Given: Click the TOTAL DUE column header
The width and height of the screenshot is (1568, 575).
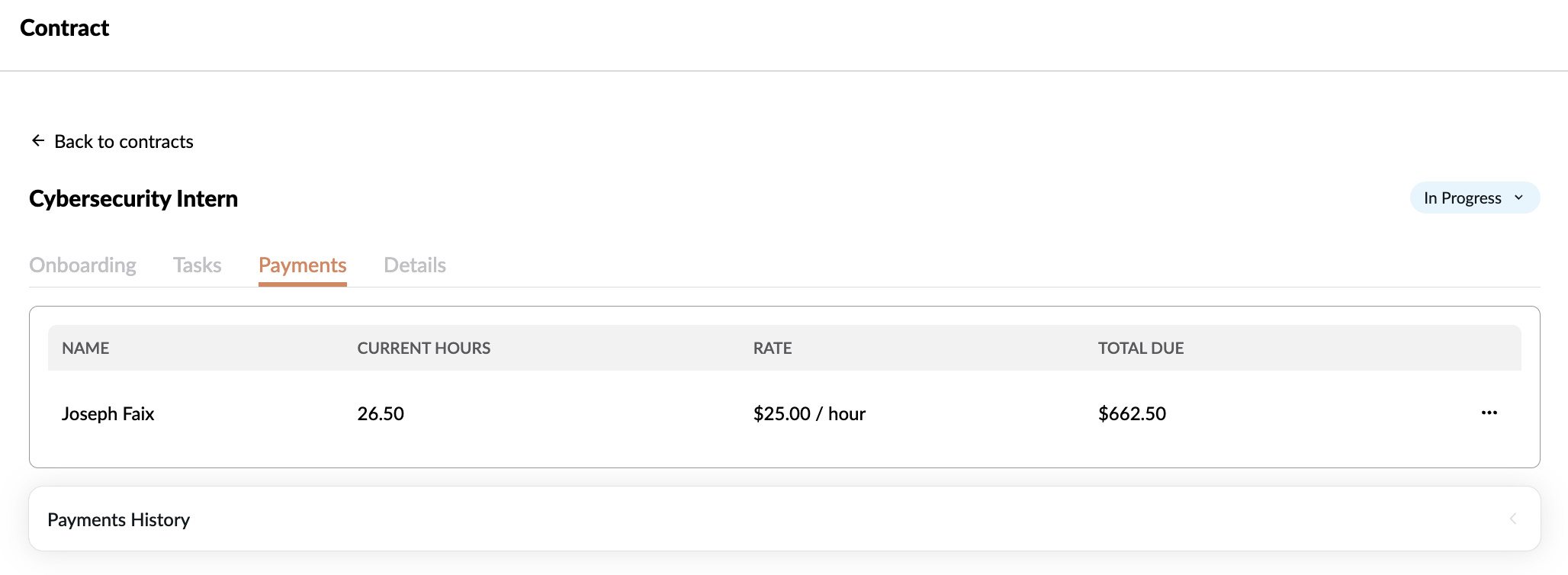Looking at the screenshot, I should [x=1140, y=349].
